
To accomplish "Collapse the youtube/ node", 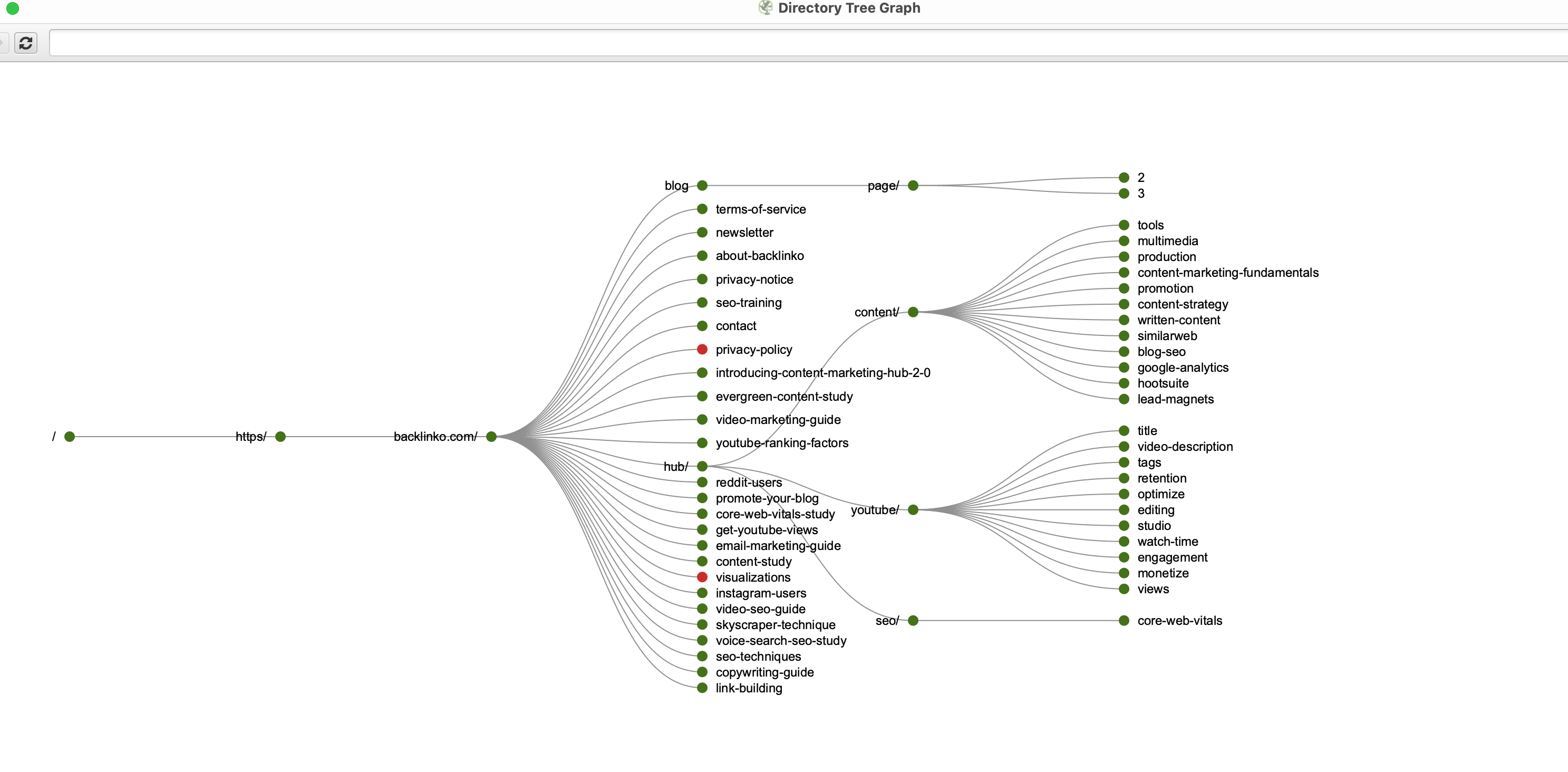I will pyautogui.click(x=913, y=509).
